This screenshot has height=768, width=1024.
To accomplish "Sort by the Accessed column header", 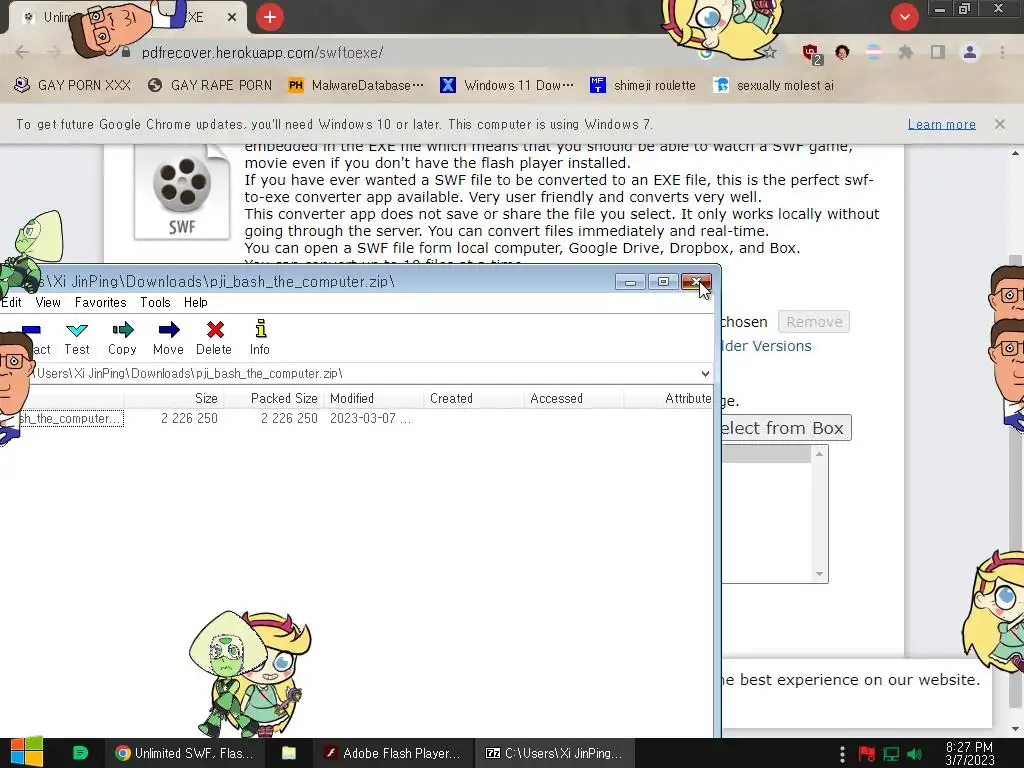I will pos(573,398).
